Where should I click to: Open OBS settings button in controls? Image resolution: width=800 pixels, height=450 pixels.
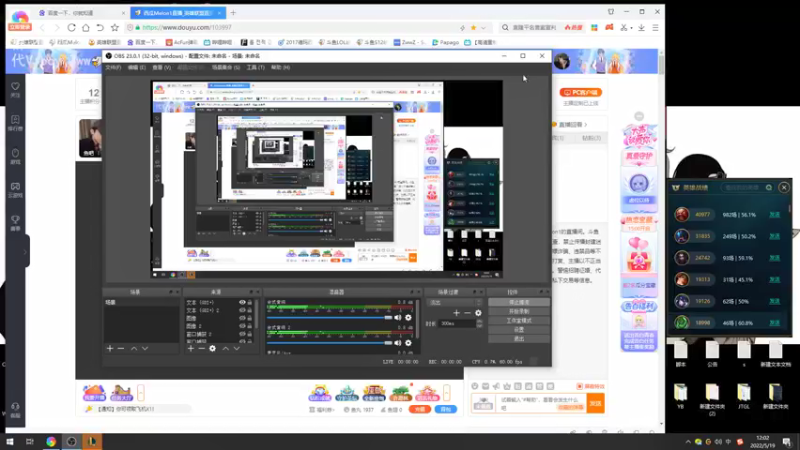tap(519, 330)
